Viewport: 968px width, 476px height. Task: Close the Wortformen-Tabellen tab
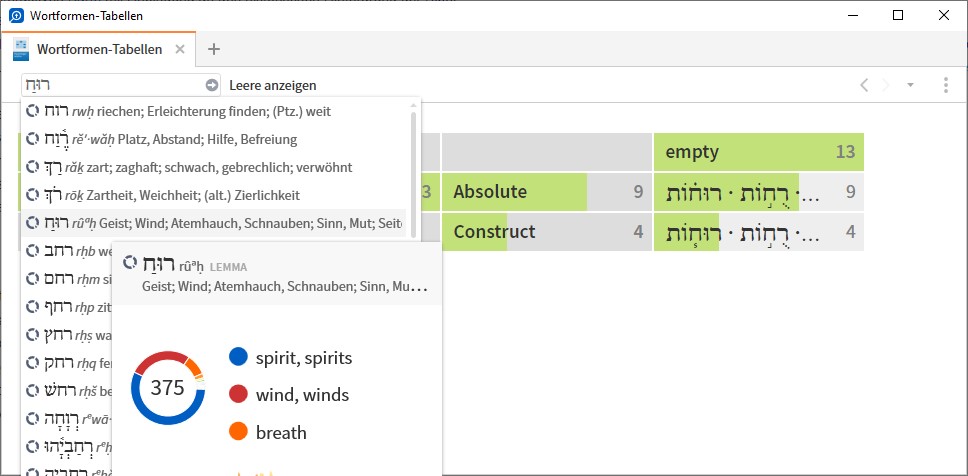tap(180, 49)
